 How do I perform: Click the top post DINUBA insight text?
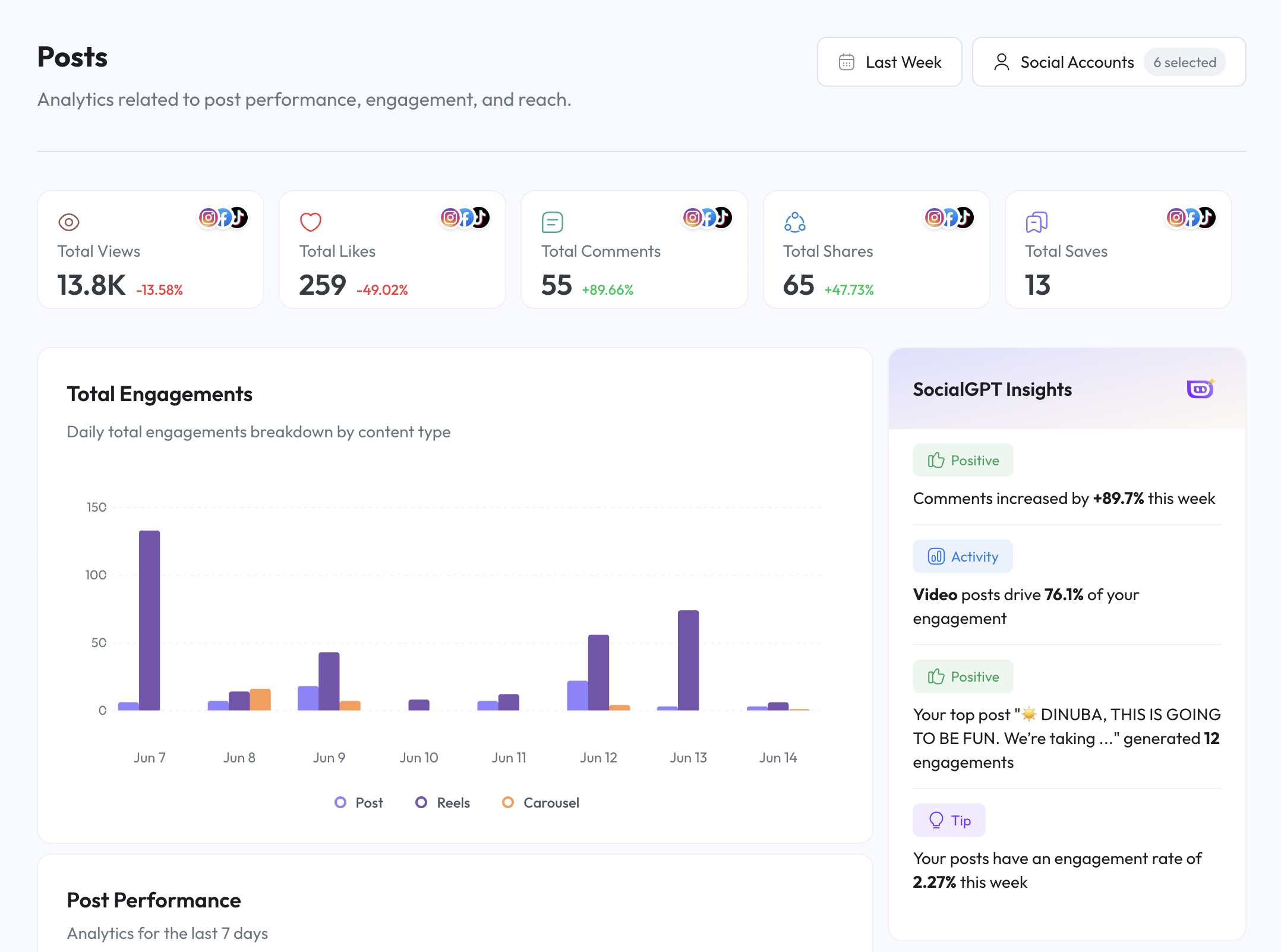pyautogui.click(x=1067, y=738)
